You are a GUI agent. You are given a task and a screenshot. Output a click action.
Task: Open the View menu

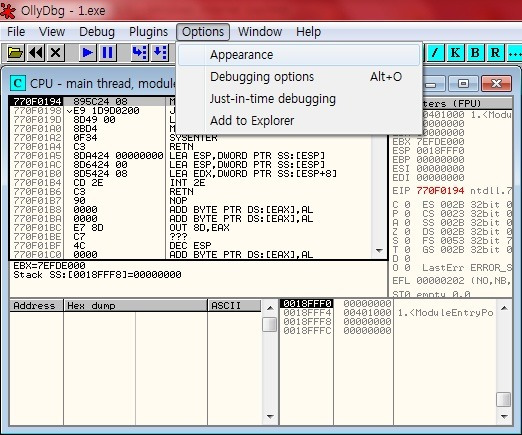(x=52, y=32)
